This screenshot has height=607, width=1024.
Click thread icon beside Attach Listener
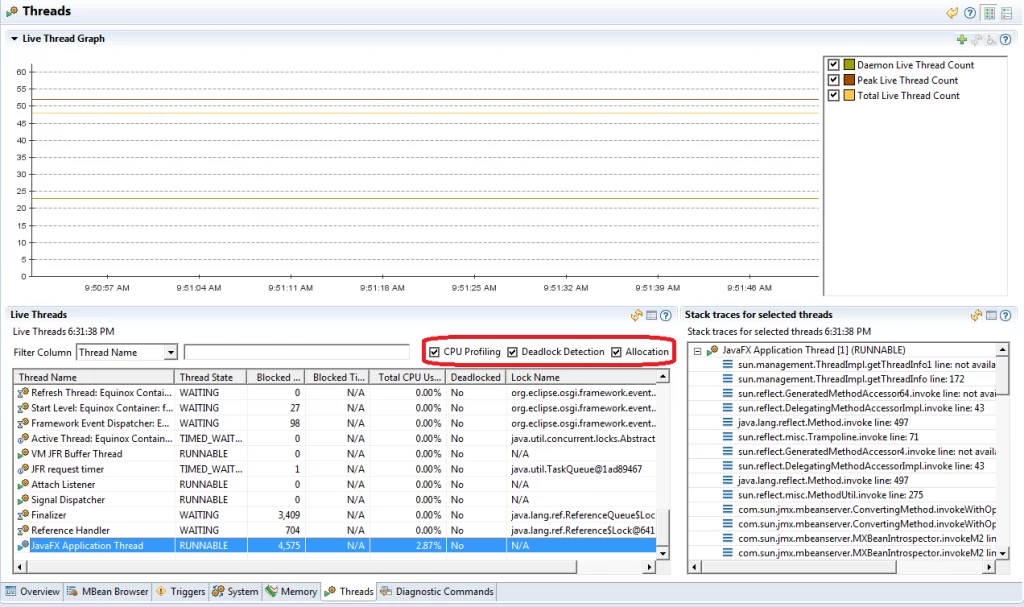[23, 484]
